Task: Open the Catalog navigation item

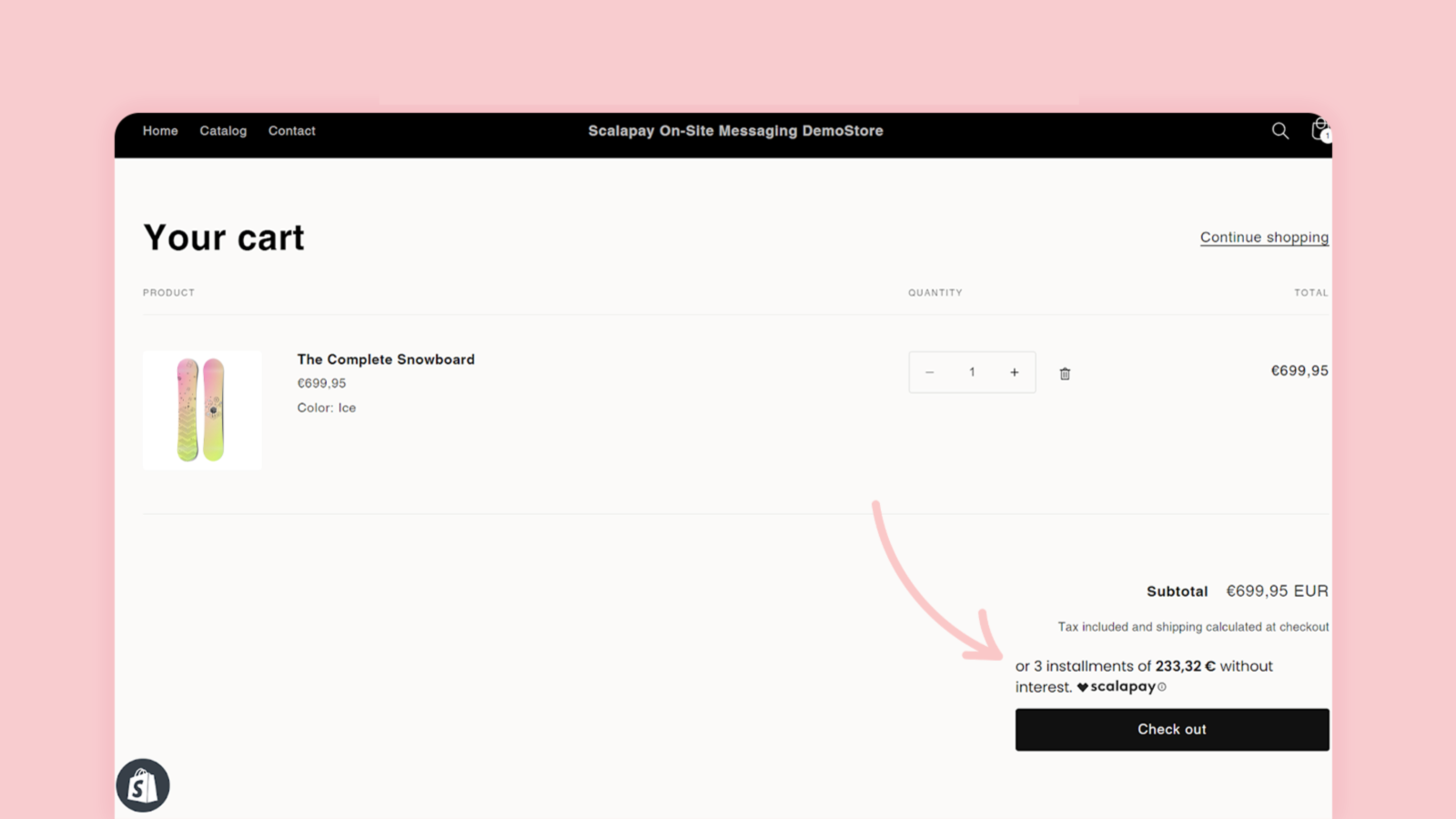Action: [223, 130]
